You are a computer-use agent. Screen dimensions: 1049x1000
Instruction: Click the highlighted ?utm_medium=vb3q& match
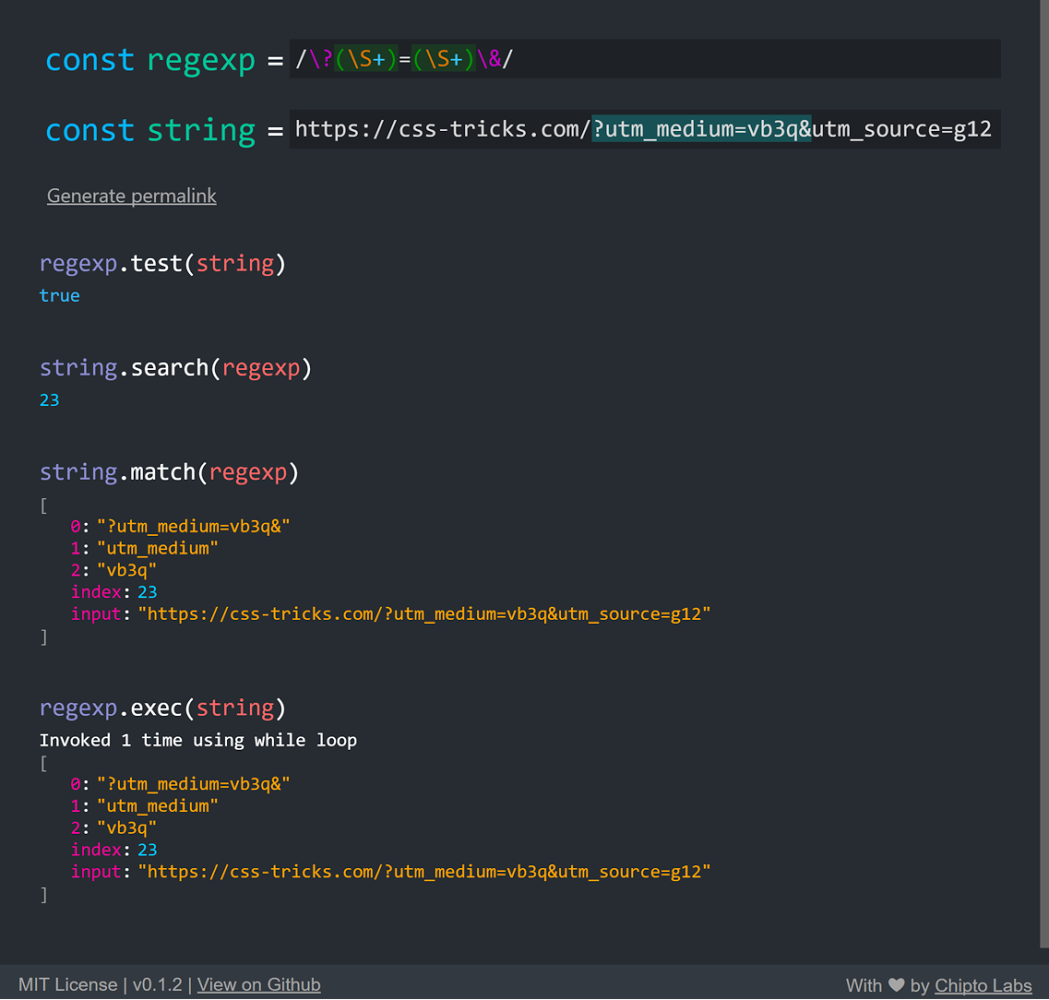[x=702, y=128]
